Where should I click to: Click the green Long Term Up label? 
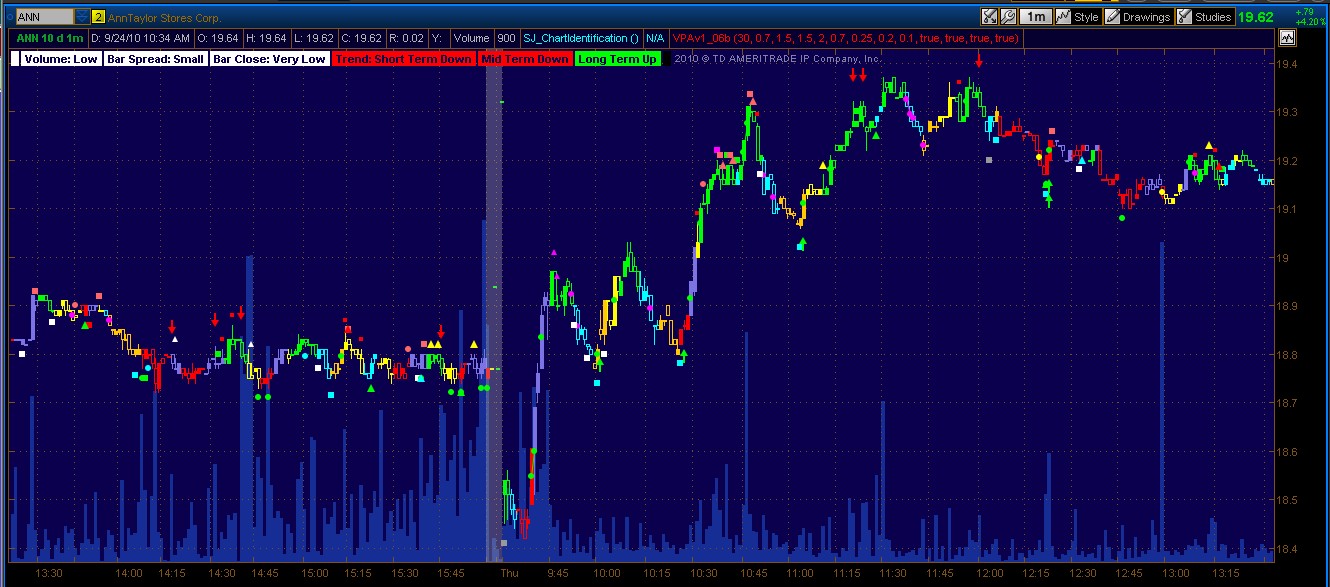click(617, 59)
